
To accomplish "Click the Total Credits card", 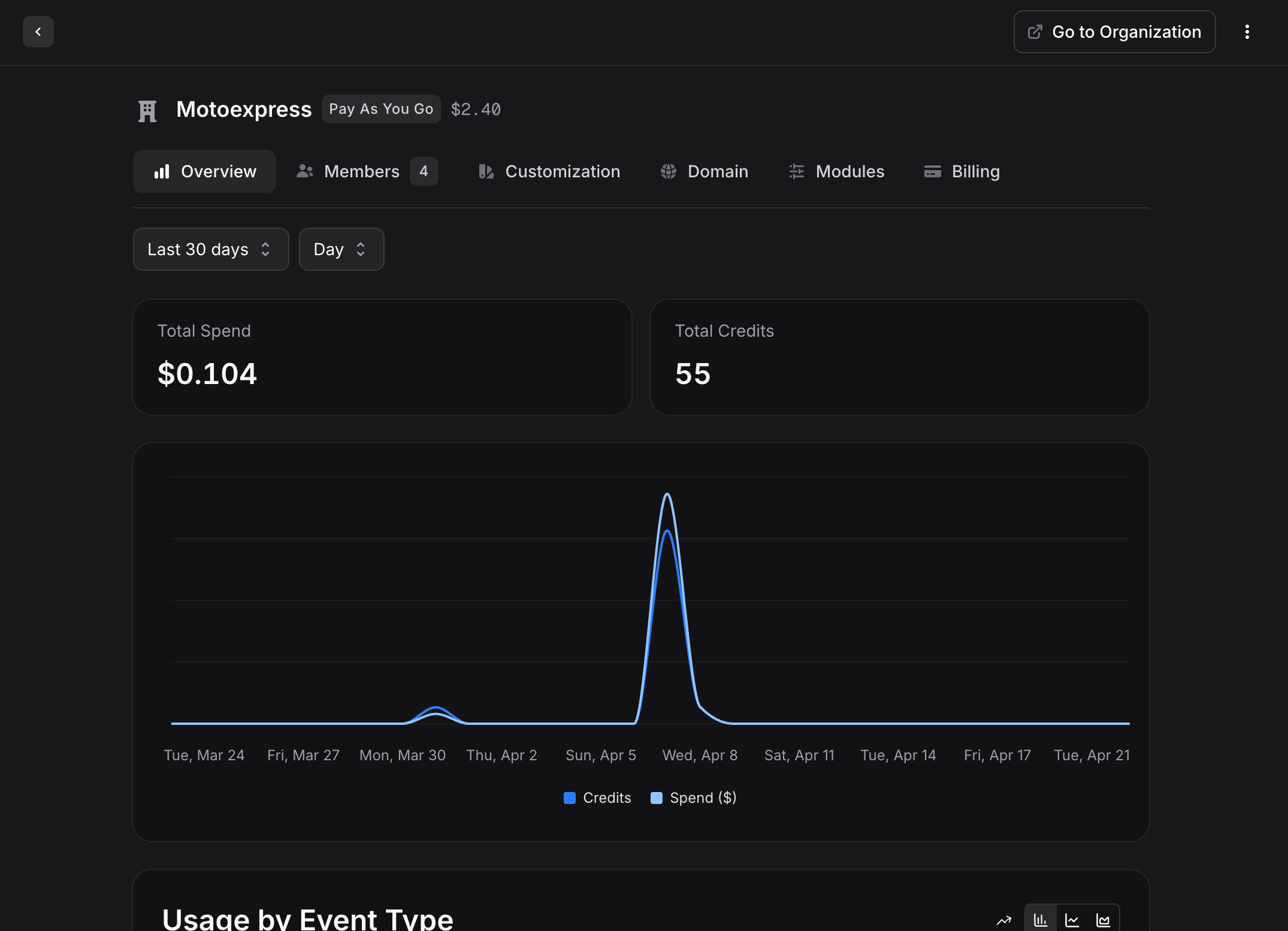I will click(x=900, y=357).
